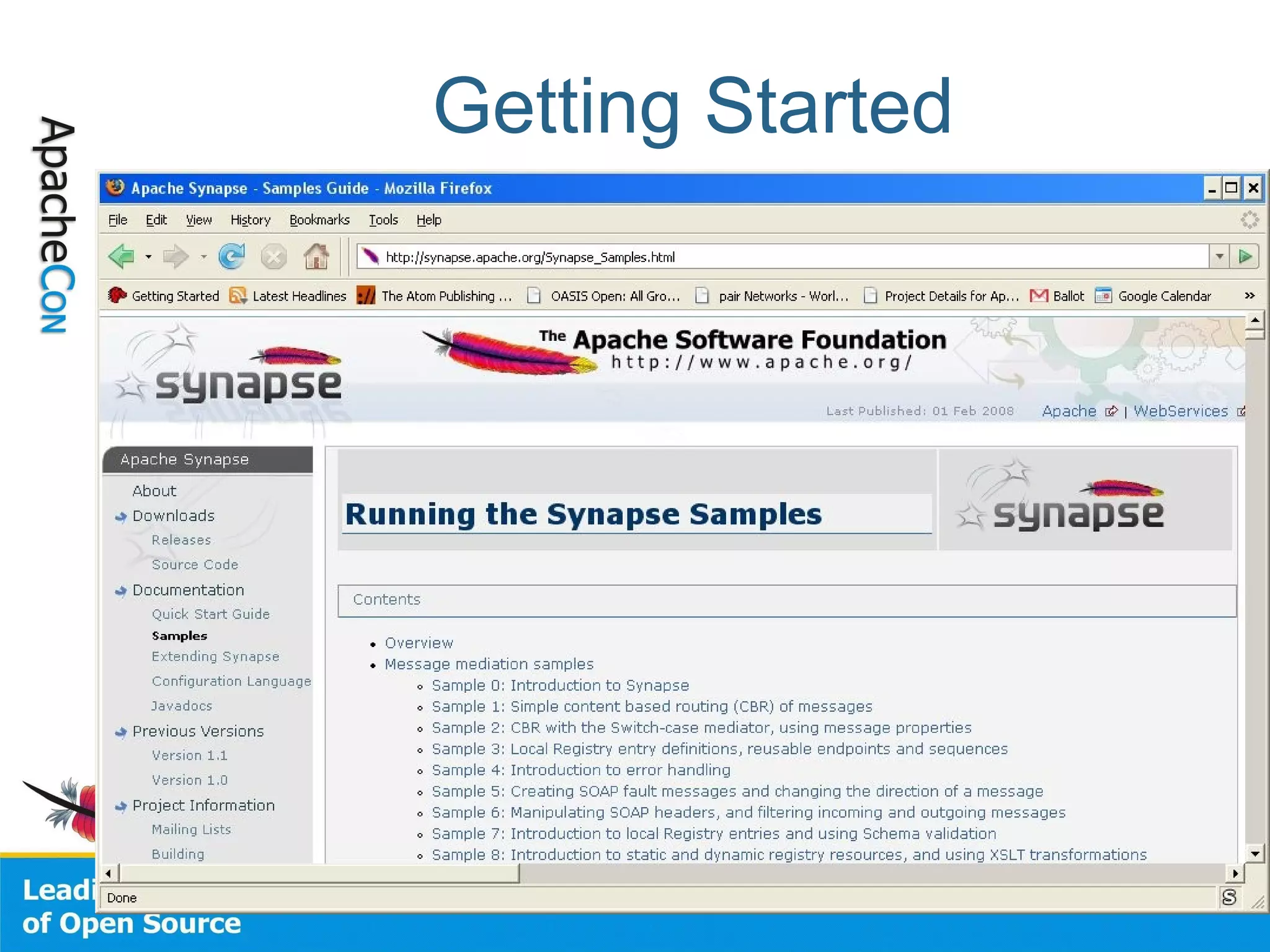Open the Downloads sidebar item
This screenshot has width=1270, height=952.
tap(174, 516)
